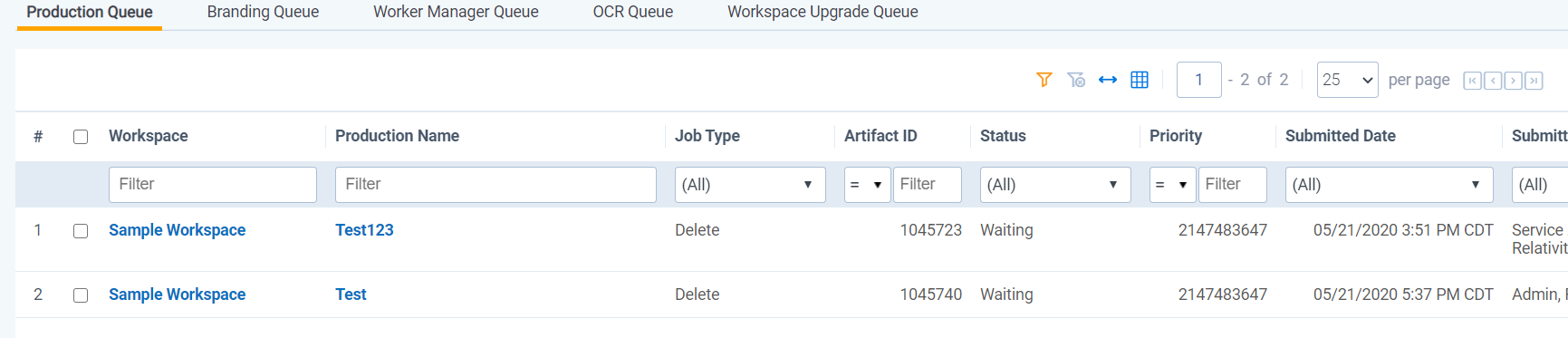Go to first page of results
The width and height of the screenshot is (1568, 338).
tap(1473, 81)
